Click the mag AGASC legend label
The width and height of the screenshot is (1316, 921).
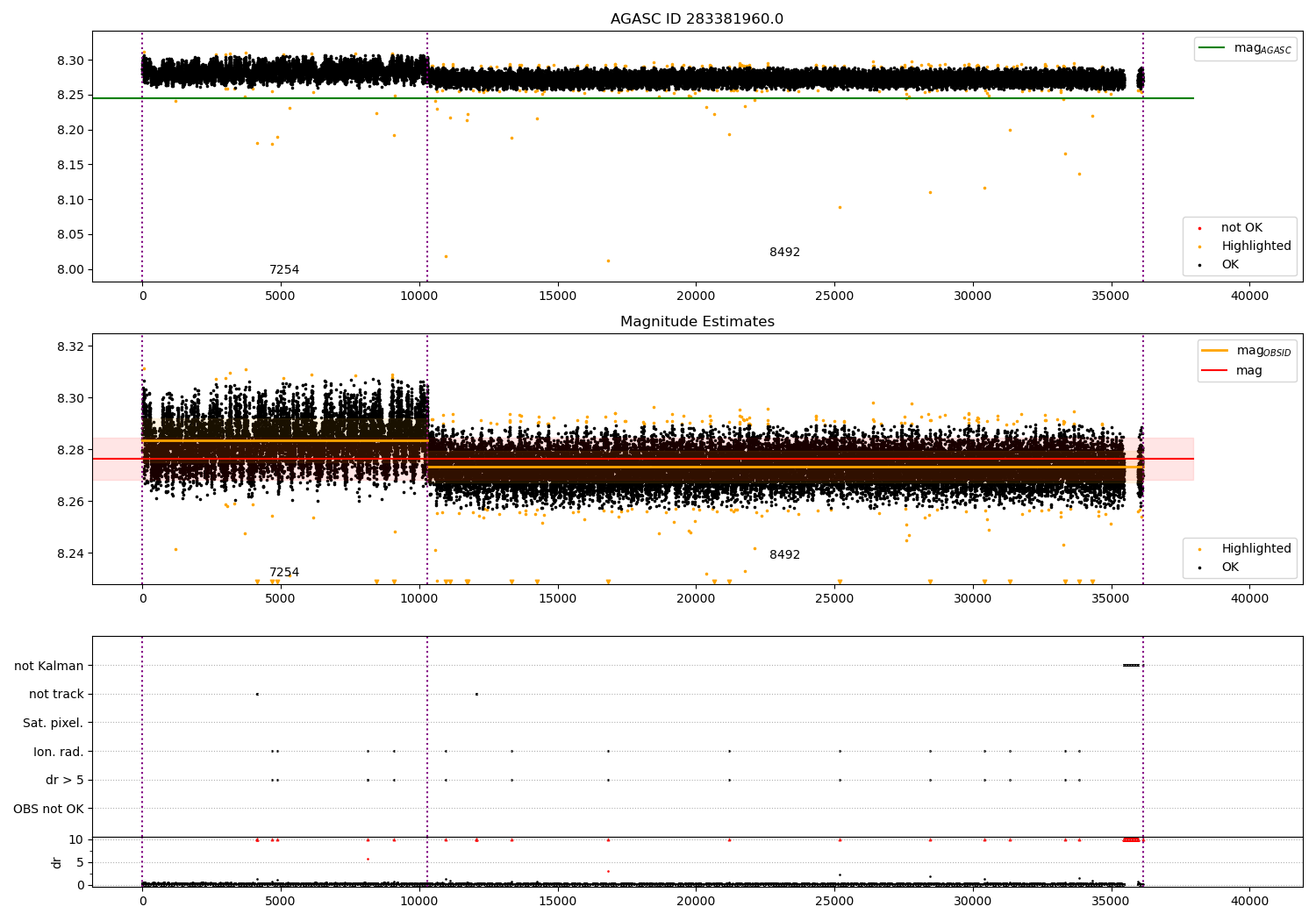pyautogui.click(x=1262, y=48)
